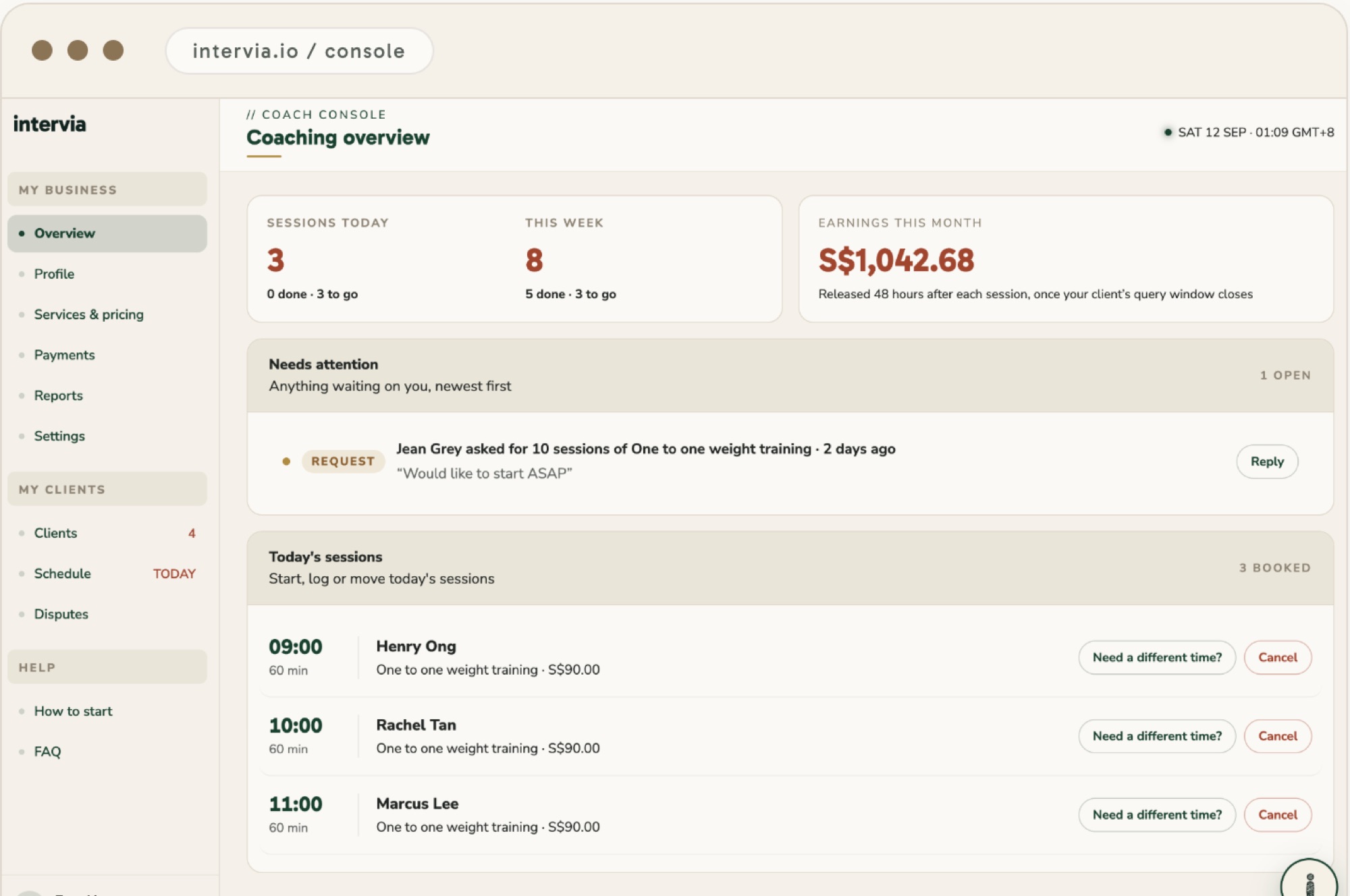
Task: Open the FAQ help link
Action: [47, 752]
